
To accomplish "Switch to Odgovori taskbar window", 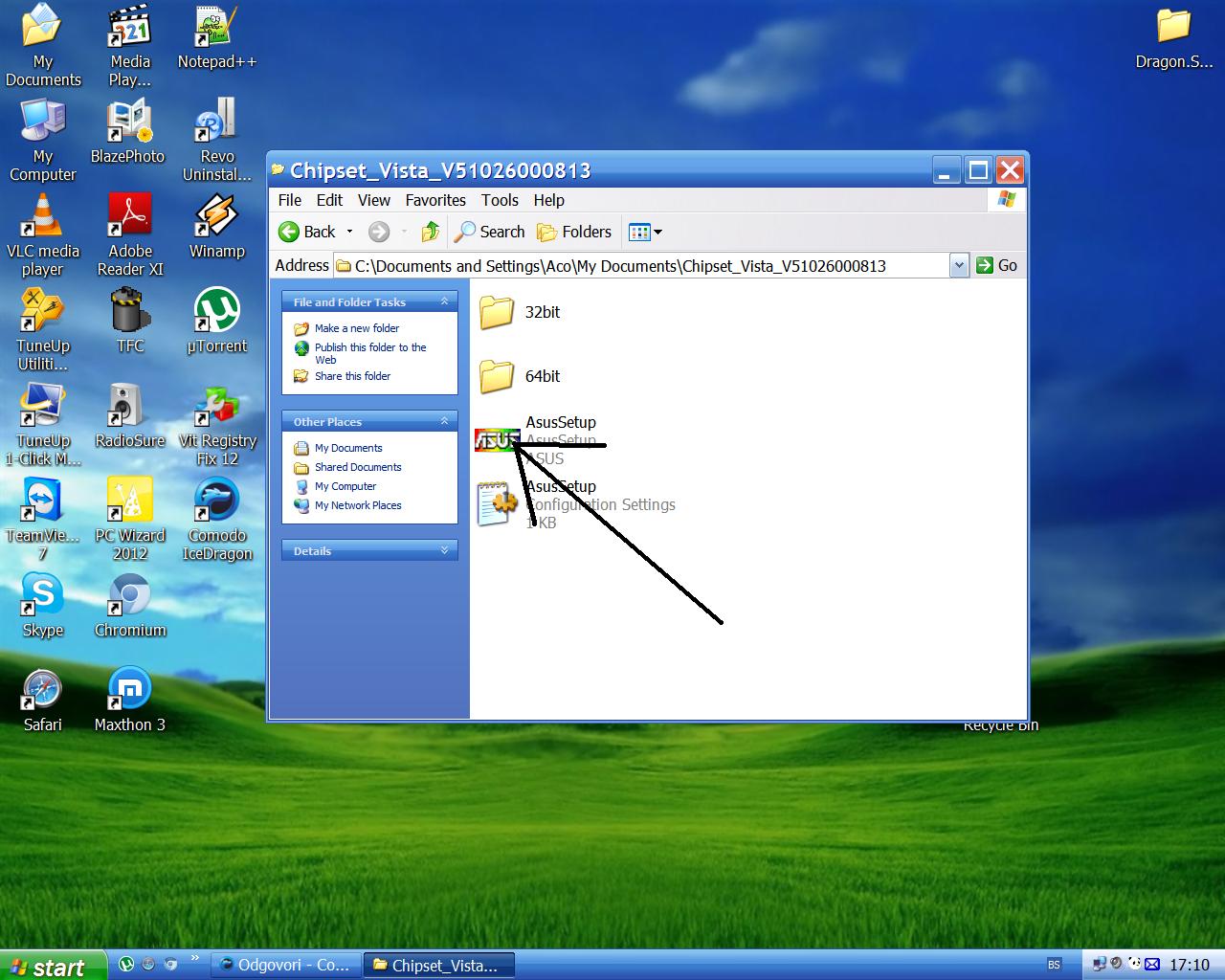I will point(286,965).
